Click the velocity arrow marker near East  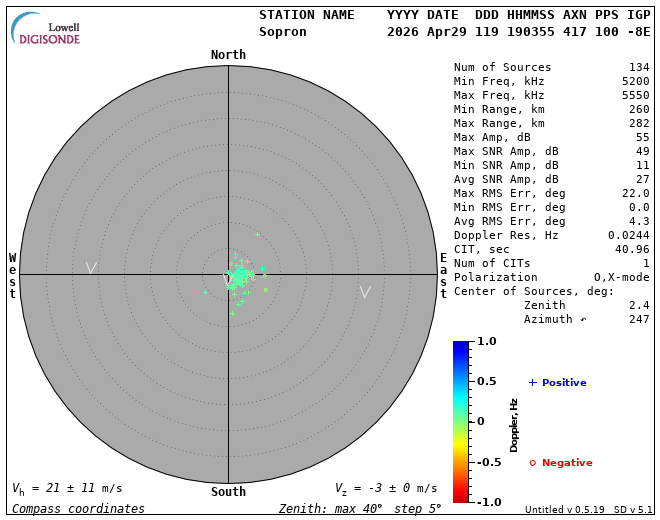click(365, 291)
